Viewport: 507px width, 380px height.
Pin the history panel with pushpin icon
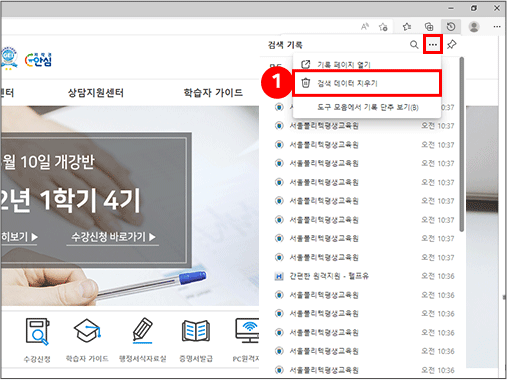(x=452, y=44)
